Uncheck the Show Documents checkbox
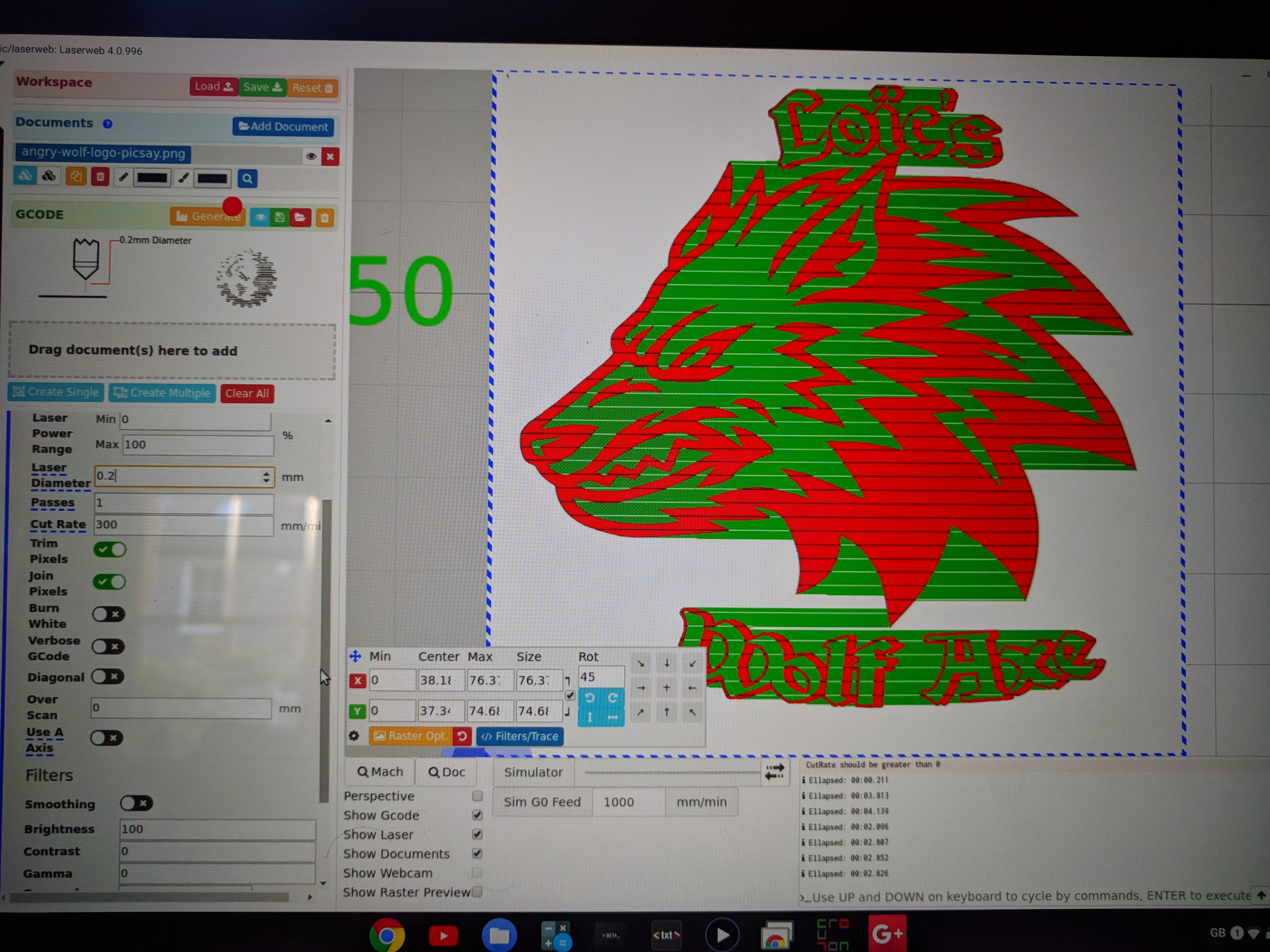The image size is (1270, 952). point(477,853)
